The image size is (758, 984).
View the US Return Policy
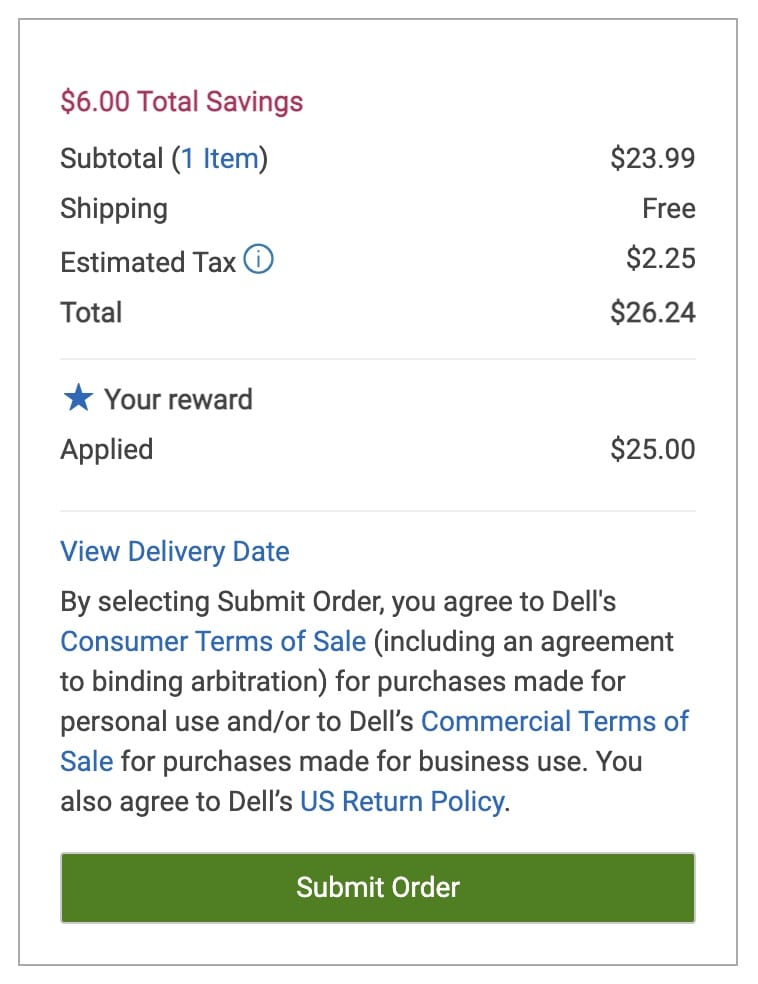[401, 801]
